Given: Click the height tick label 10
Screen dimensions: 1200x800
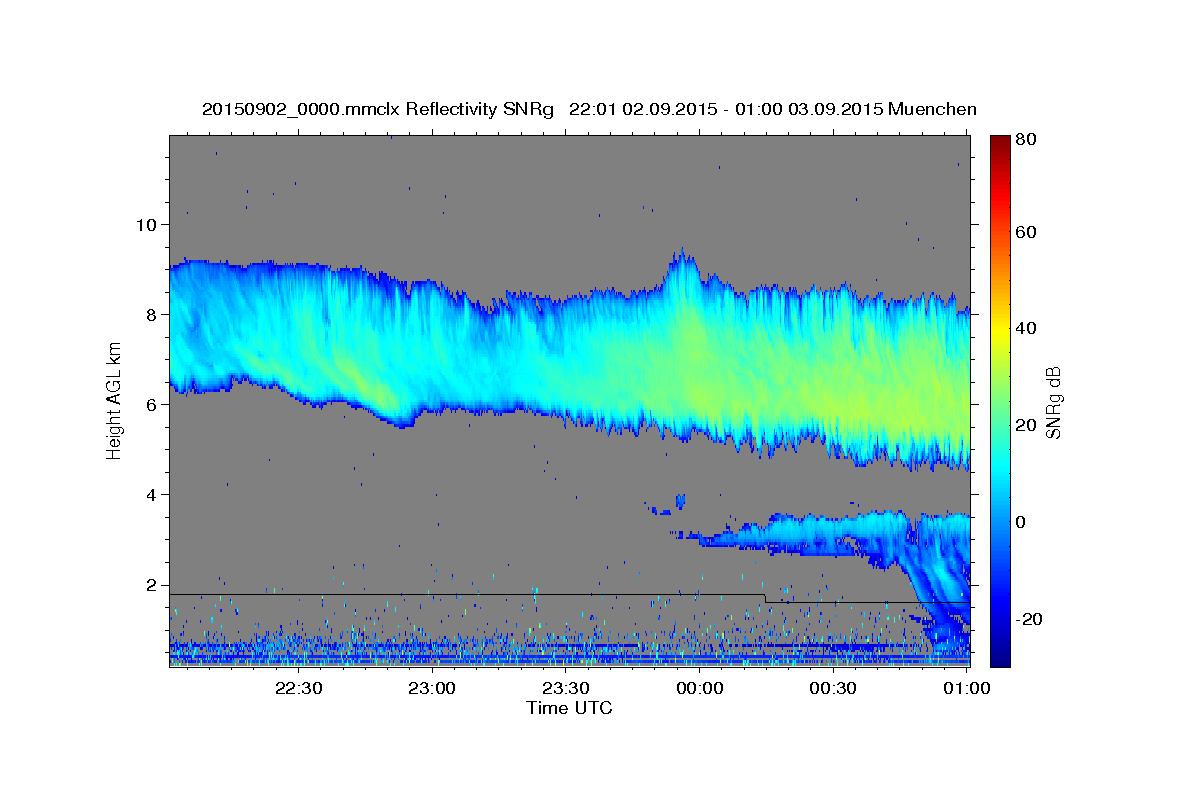Looking at the screenshot, I should pos(146,224).
